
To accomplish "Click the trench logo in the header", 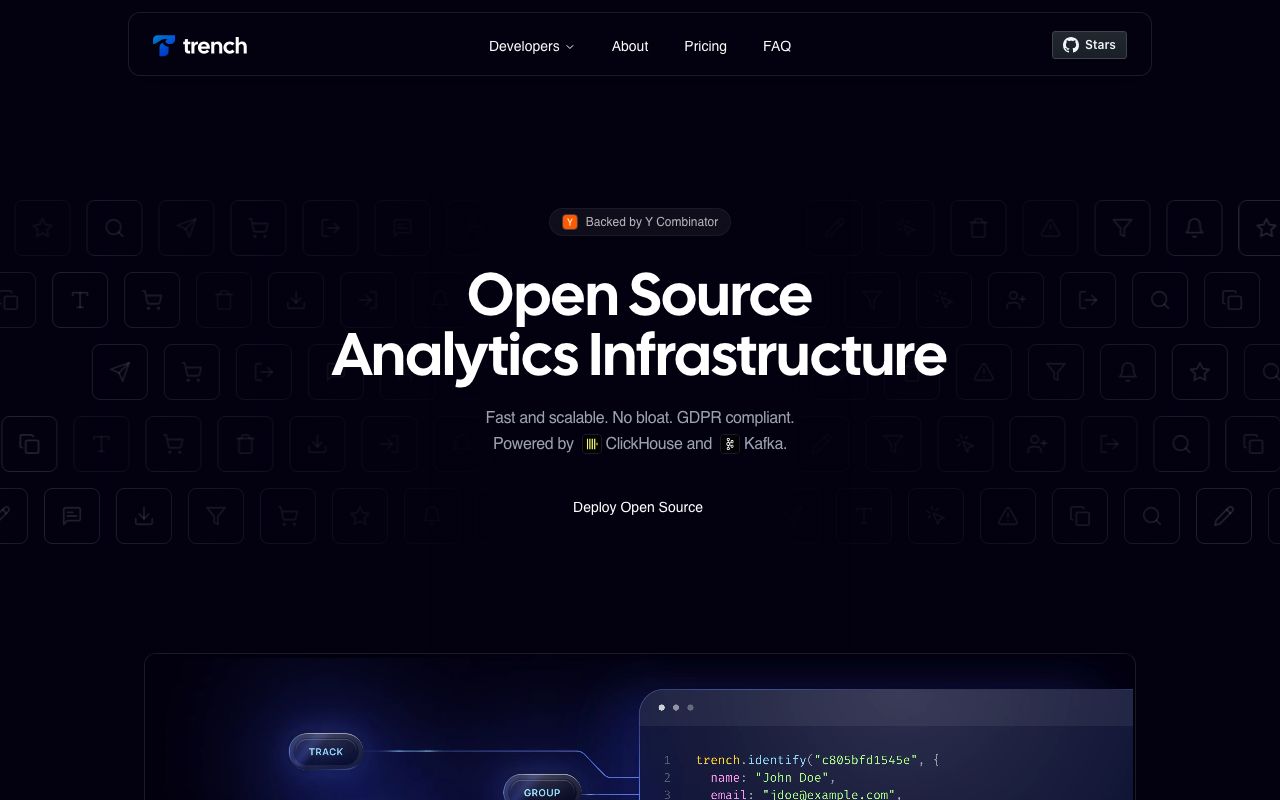I will click(200, 46).
